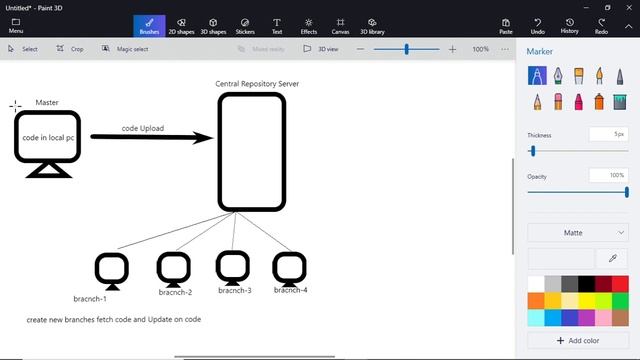
Task: Pick the bright red color swatch
Action: pos(620,284)
